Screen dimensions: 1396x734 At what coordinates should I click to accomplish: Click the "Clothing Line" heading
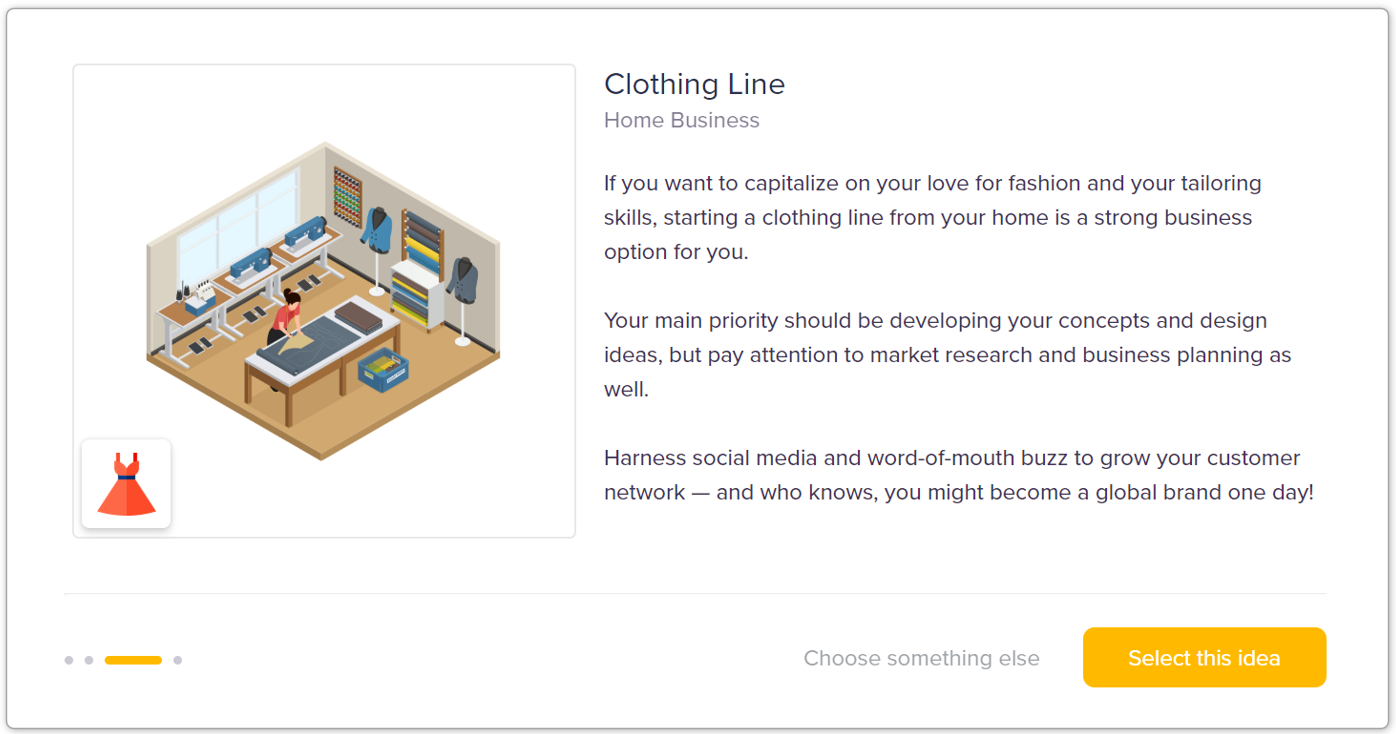coord(694,84)
